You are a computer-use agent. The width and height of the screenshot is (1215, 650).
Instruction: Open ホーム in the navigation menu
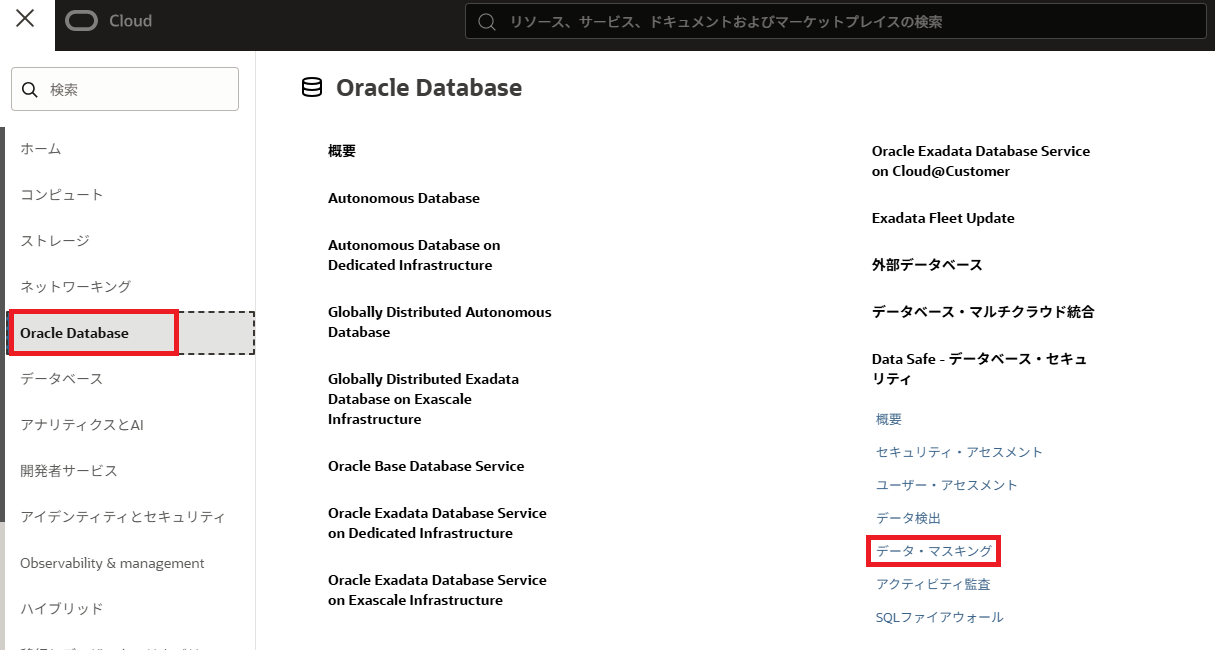[x=41, y=149]
